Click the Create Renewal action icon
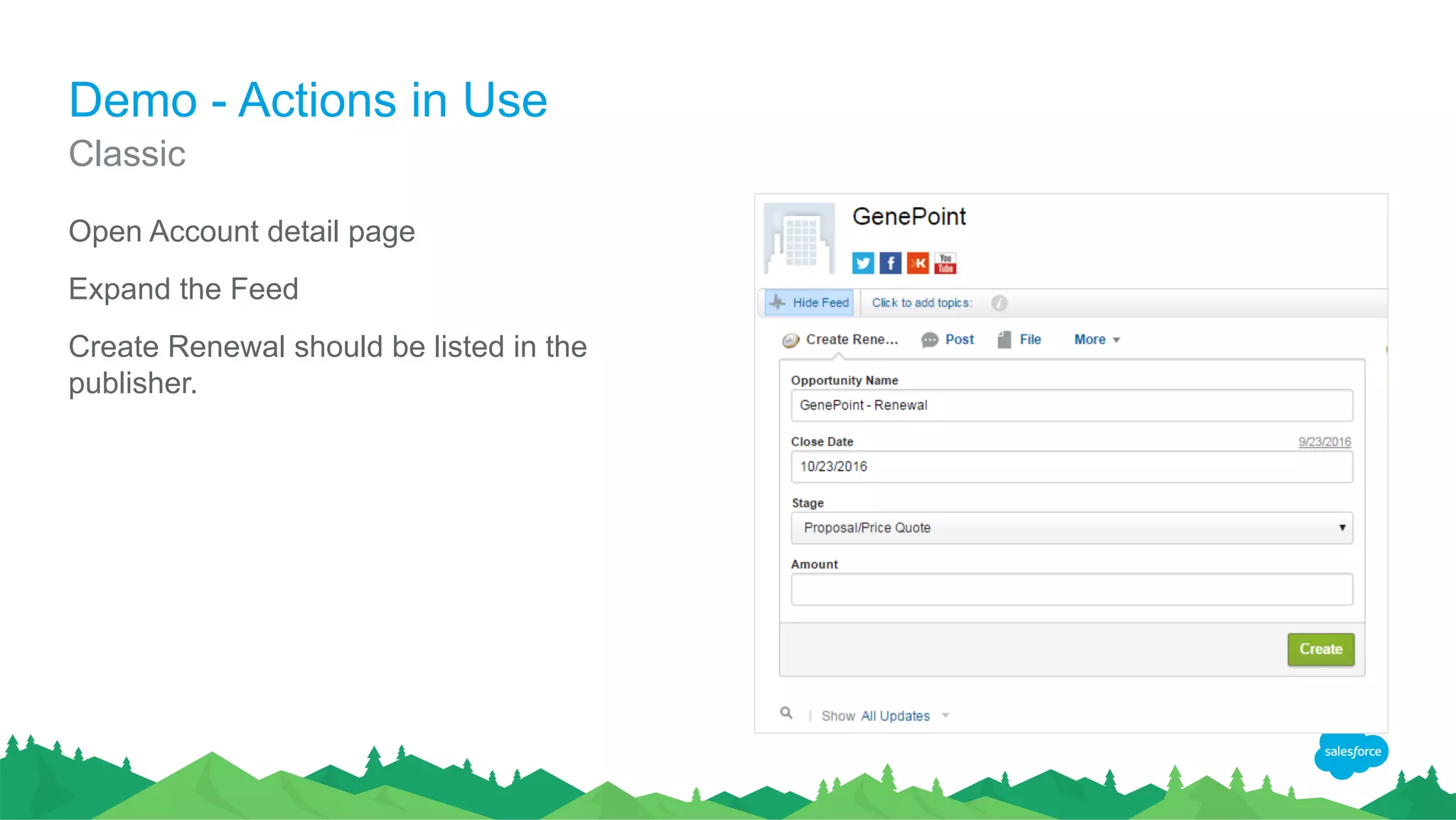The width and height of the screenshot is (1456, 820). point(791,341)
